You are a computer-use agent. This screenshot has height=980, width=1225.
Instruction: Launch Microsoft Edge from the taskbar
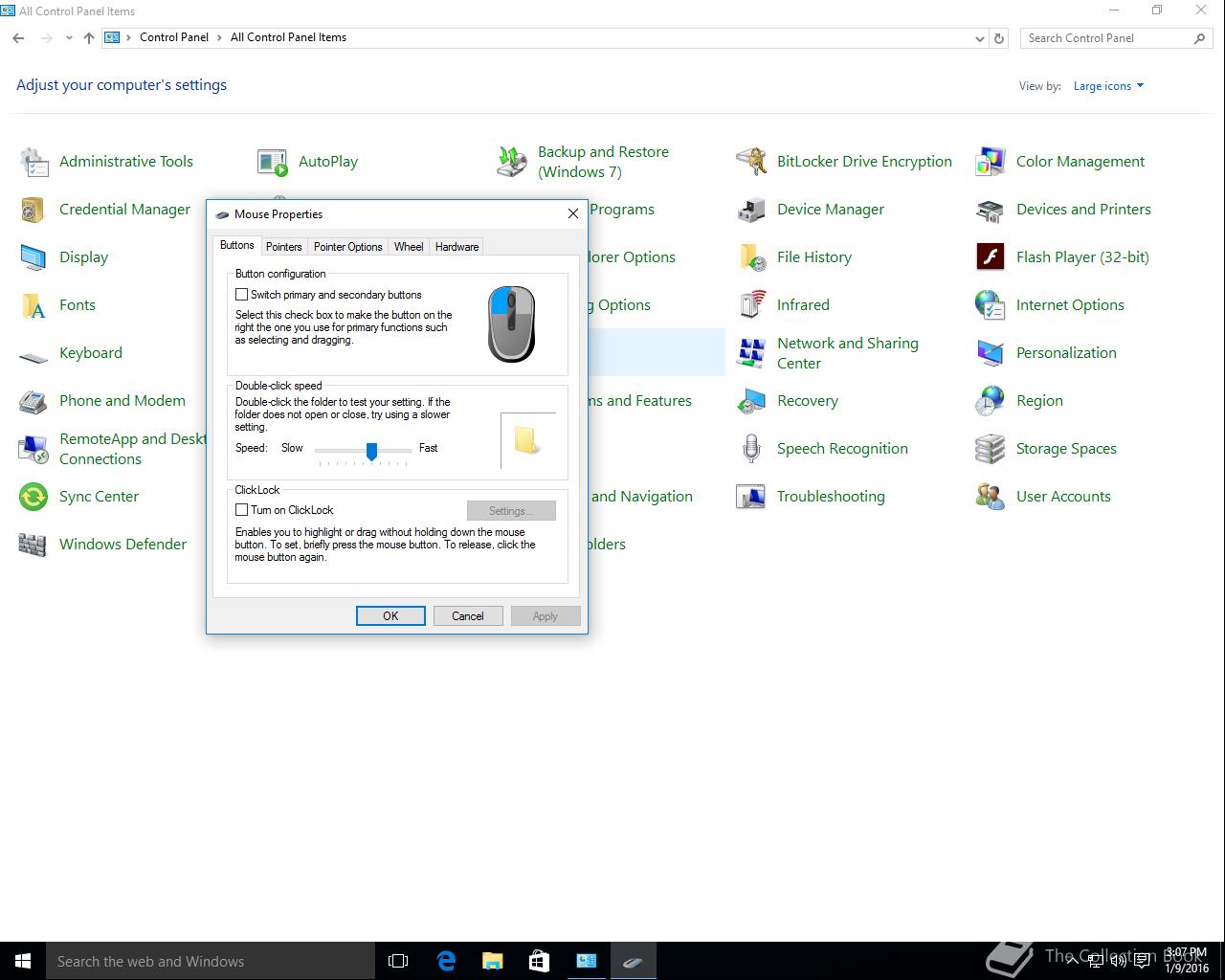(x=446, y=961)
